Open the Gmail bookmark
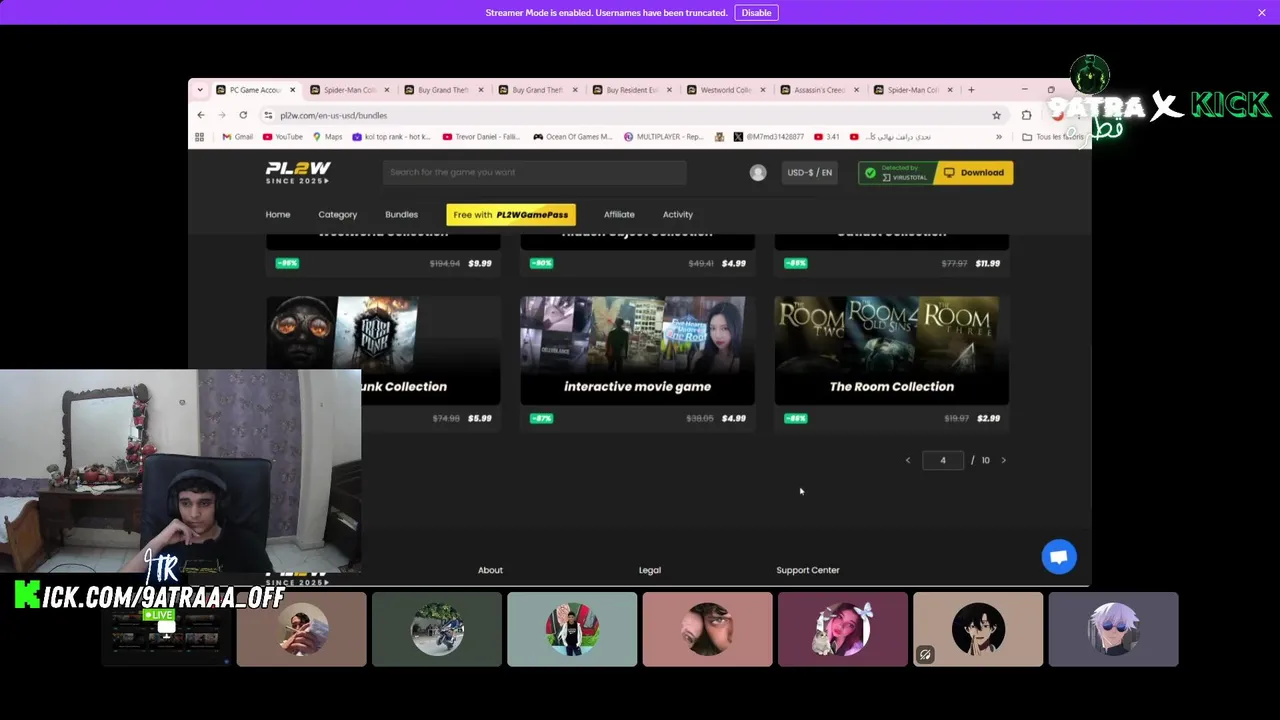The width and height of the screenshot is (1280, 720). [x=238, y=137]
